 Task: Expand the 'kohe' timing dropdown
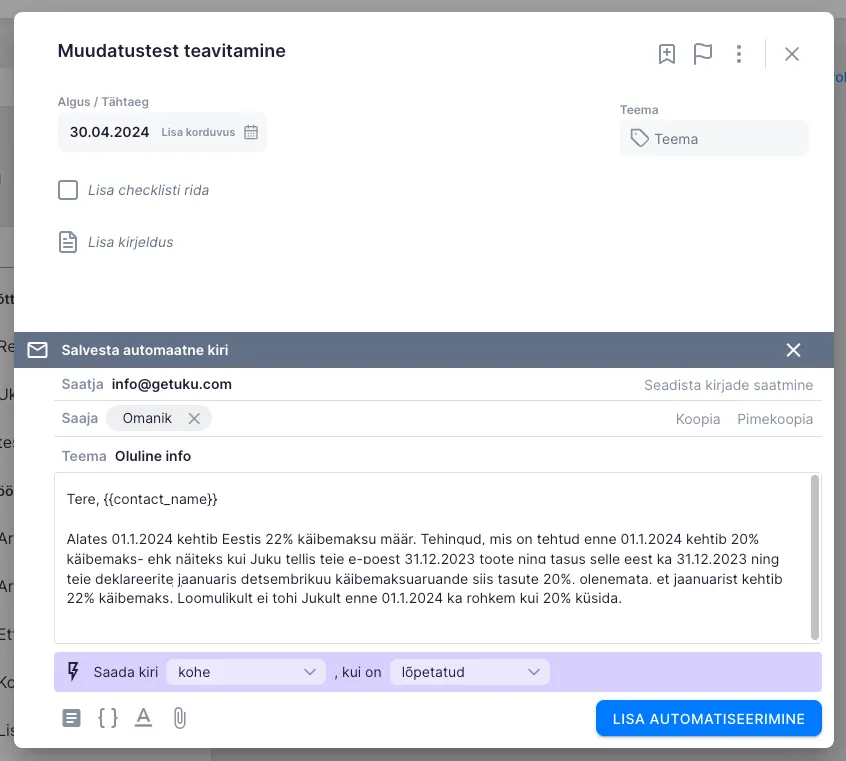(x=246, y=672)
